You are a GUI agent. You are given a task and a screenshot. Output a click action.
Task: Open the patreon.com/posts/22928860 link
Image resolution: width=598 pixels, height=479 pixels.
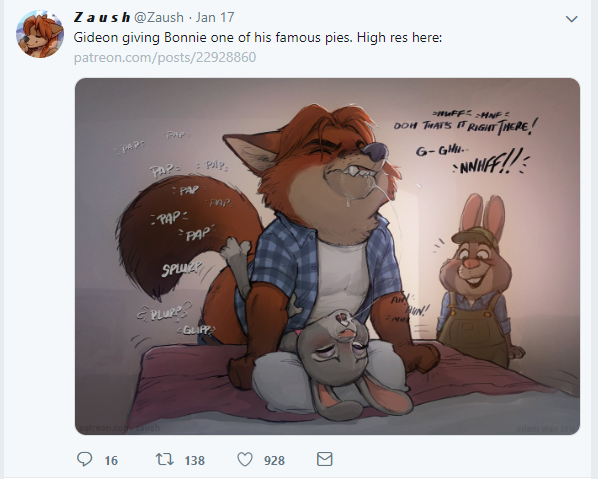165,57
